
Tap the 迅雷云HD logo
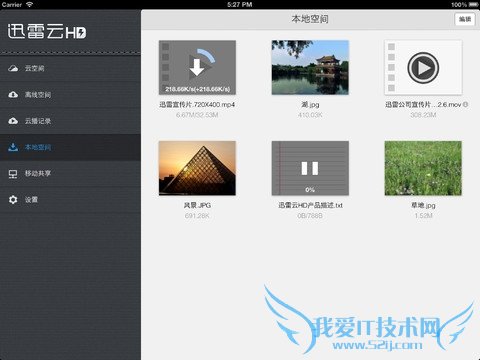pyautogui.click(x=47, y=32)
